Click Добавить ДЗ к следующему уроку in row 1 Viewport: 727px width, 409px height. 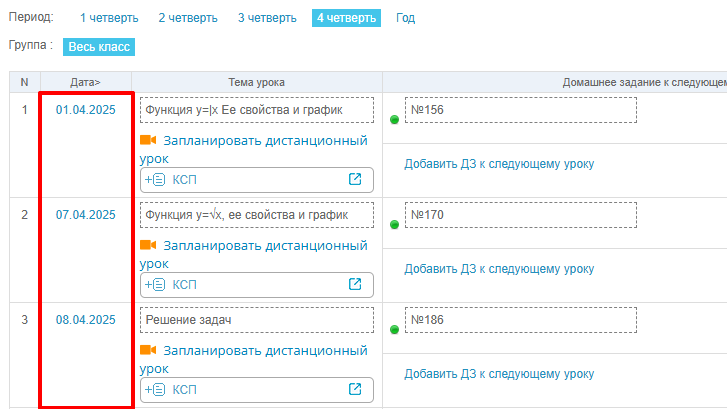499,164
